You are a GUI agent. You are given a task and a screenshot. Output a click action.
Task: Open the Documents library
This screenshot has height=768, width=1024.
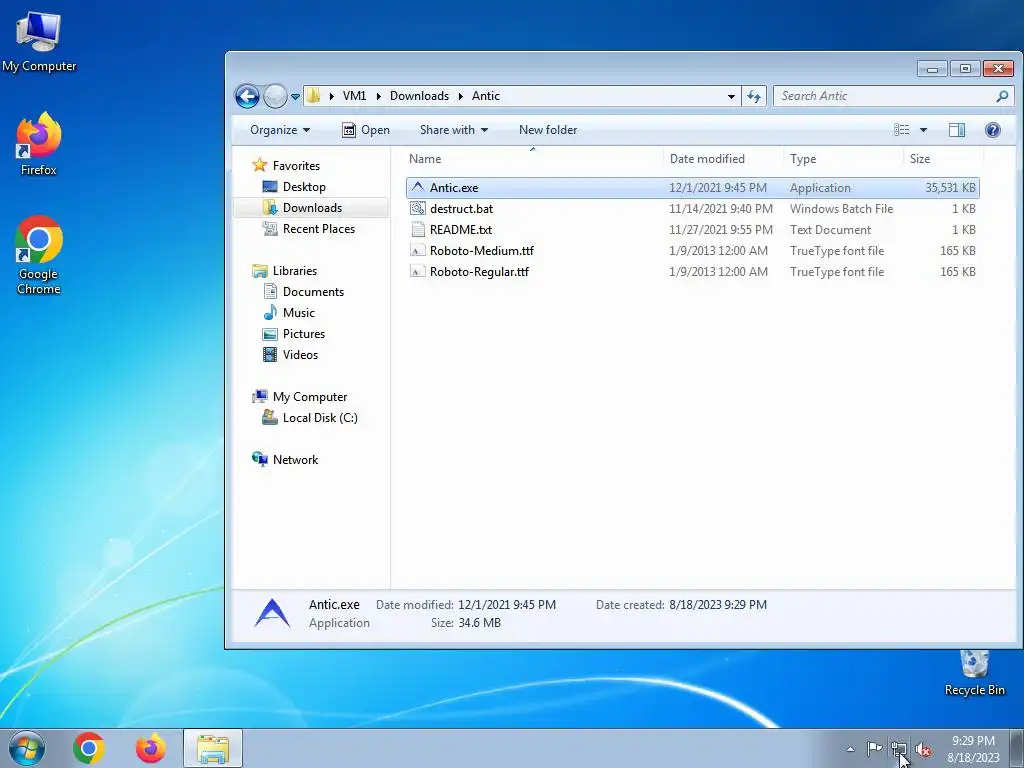tap(313, 292)
